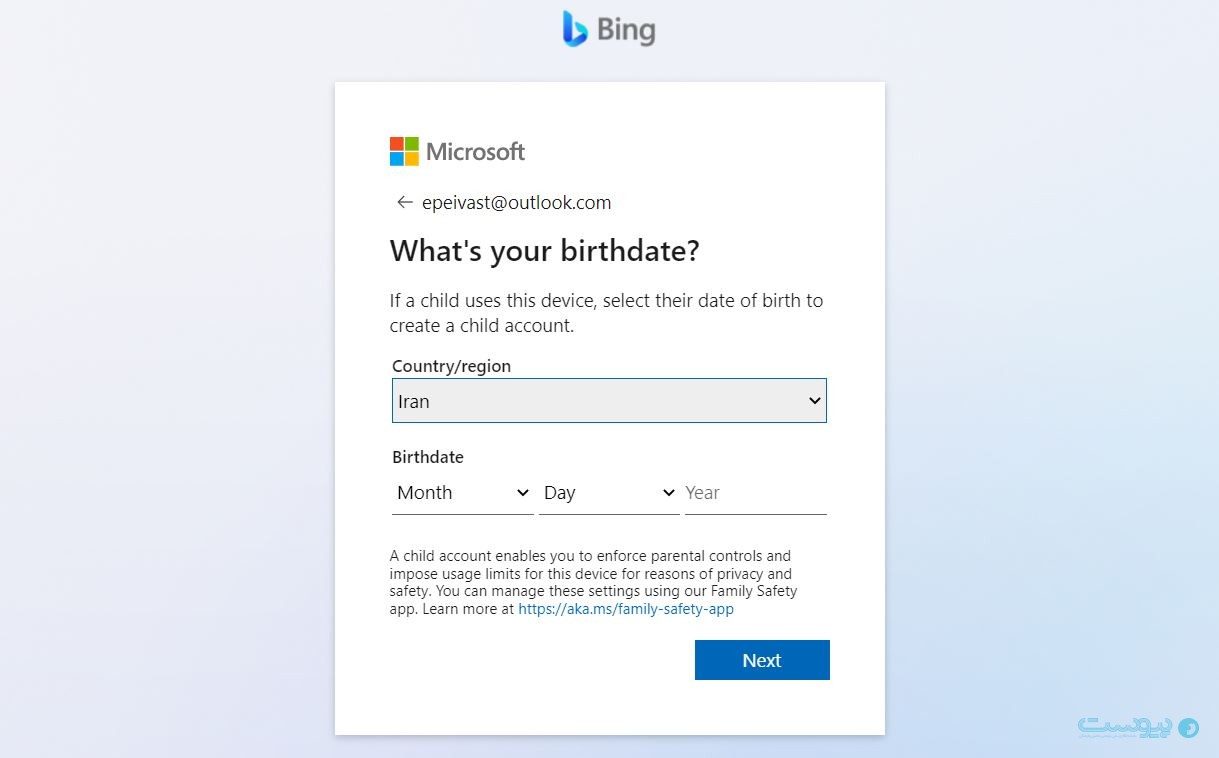Open the Day dropdown
This screenshot has width=1219, height=758.
coord(609,493)
